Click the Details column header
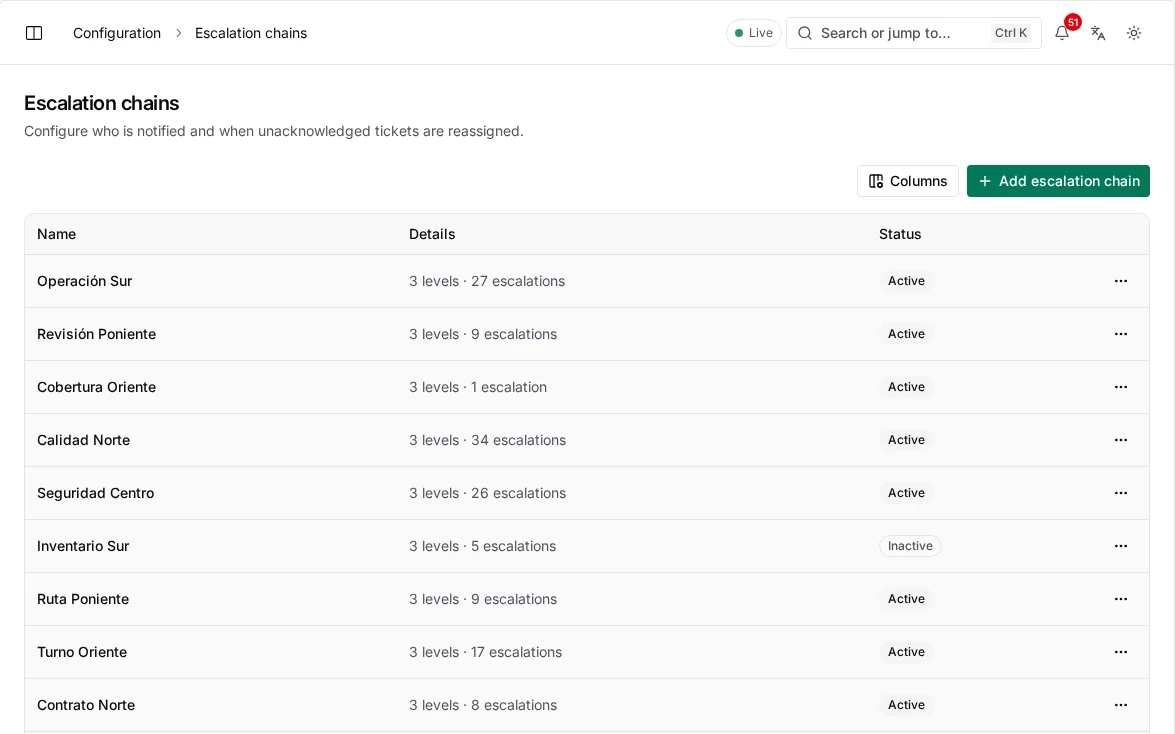Image resolution: width=1175 pixels, height=734 pixels. (432, 234)
